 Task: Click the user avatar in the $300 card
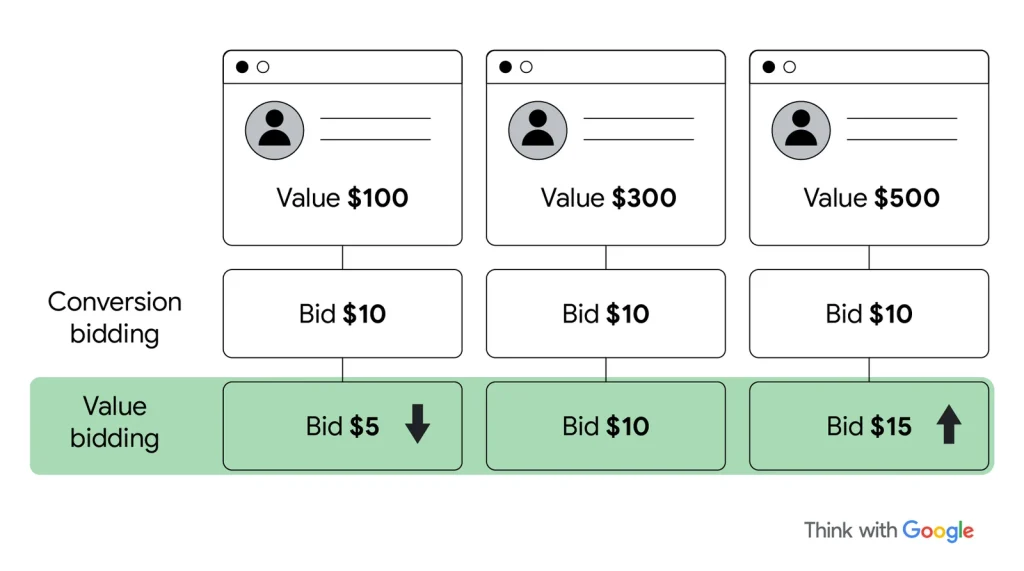tap(538, 130)
